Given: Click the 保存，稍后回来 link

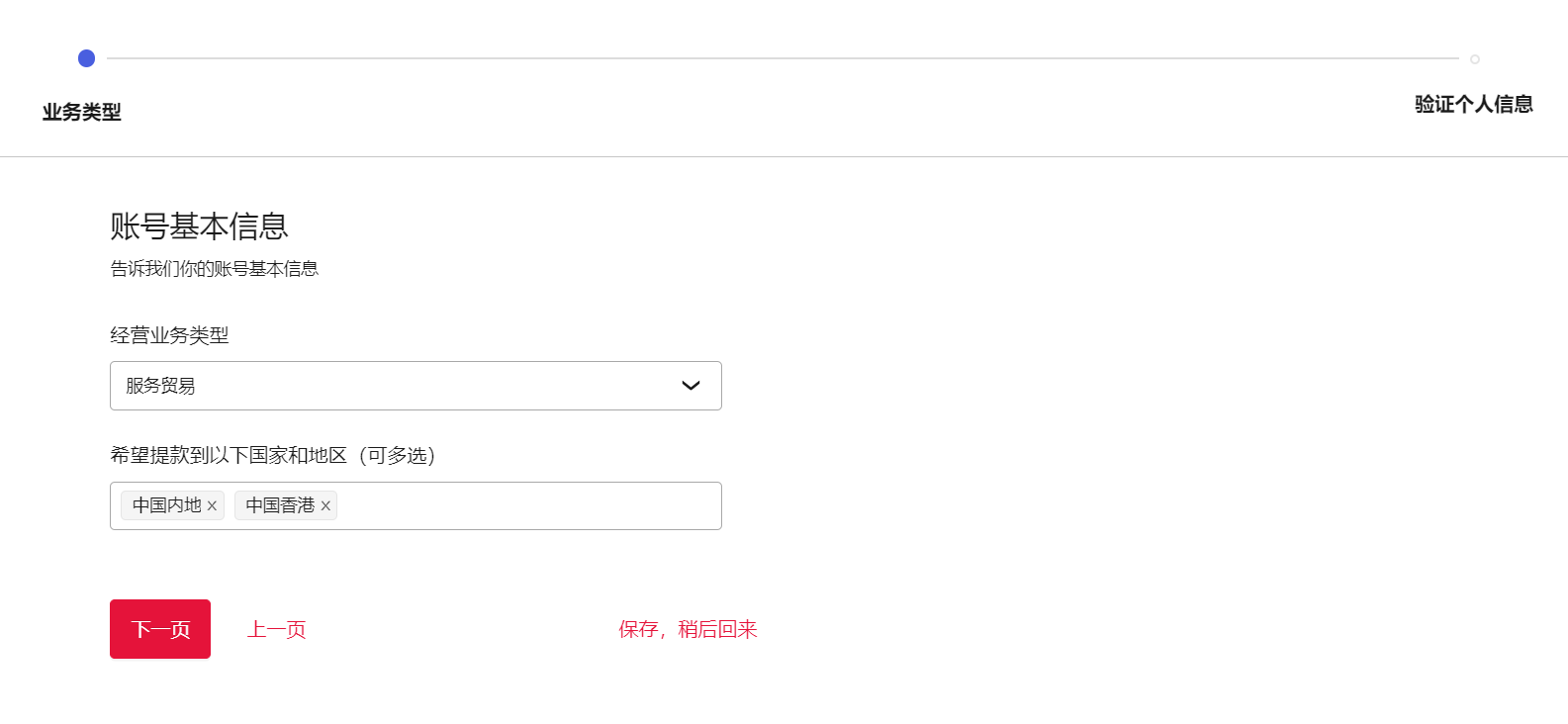Looking at the screenshot, I should pyautogui.click(x=688, y=629).
